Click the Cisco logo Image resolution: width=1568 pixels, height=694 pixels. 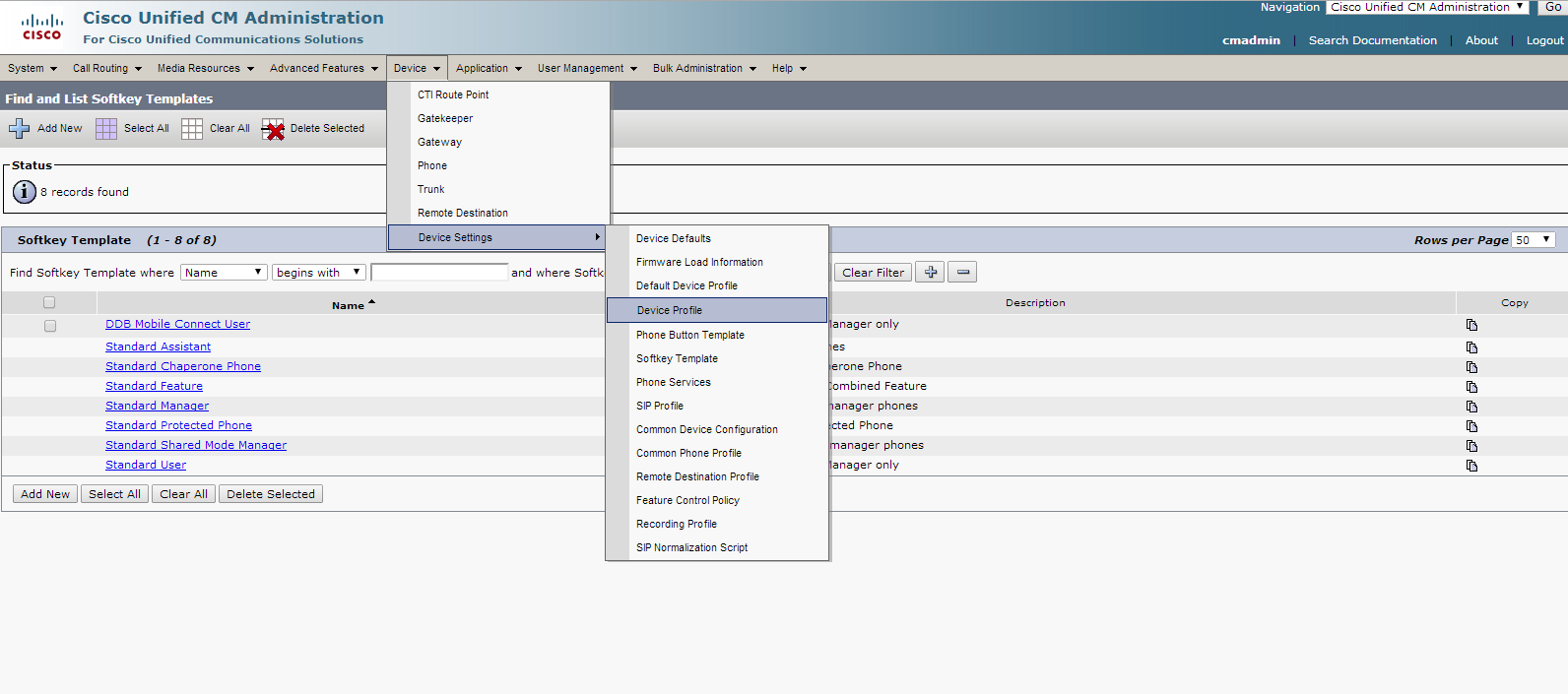click(42, 27)
